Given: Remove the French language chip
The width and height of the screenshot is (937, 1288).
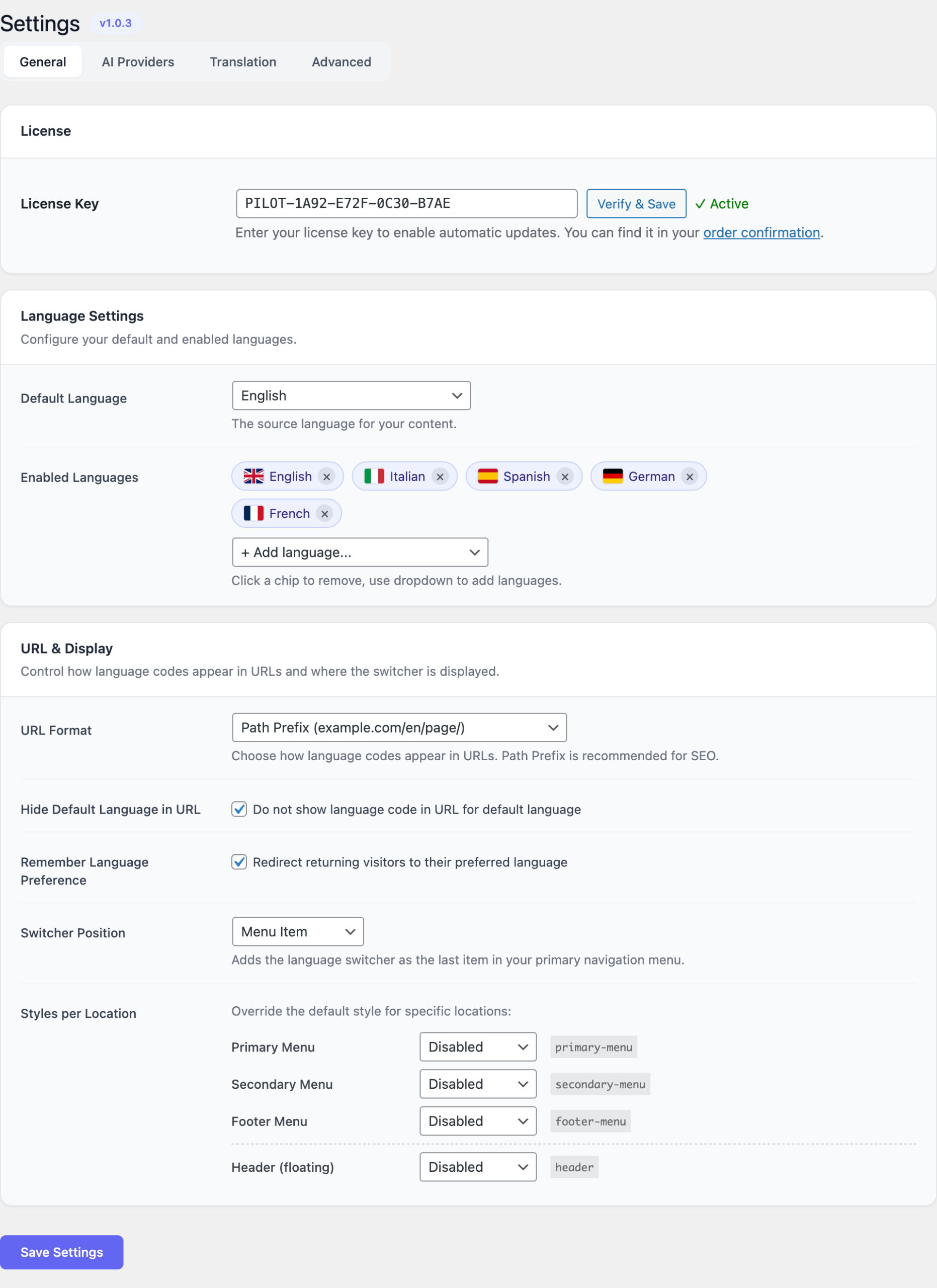Looking at the screenshot, I should pyautogui.click(x=324, y=513).
